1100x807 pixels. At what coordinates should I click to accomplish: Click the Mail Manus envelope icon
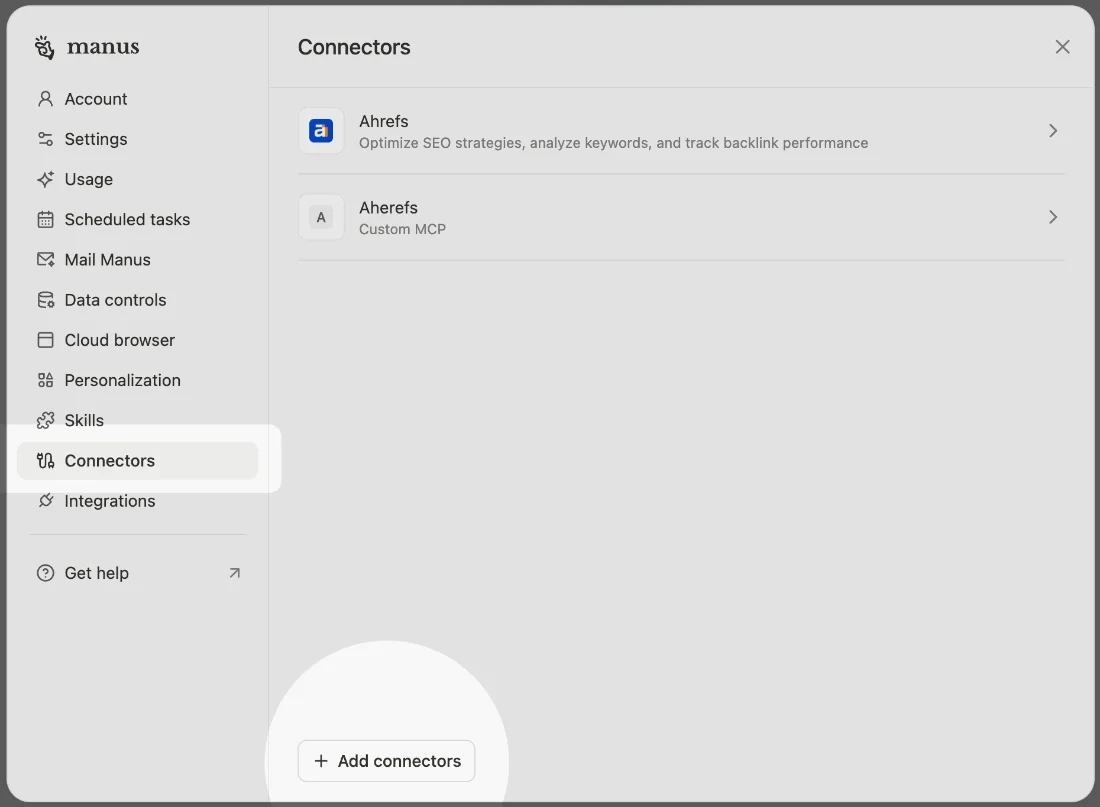(x=46, y=260)
